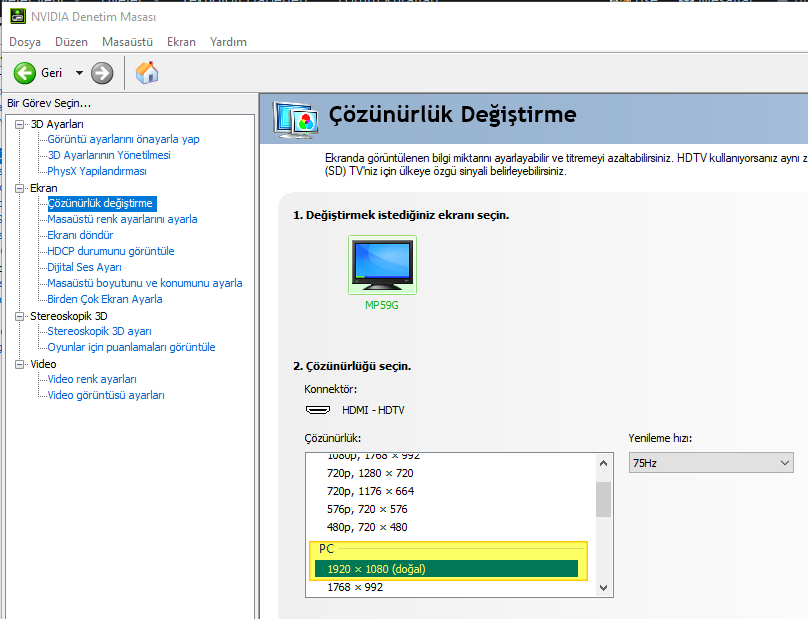The image size is (808, 619).
Task: Click the Geri button label
Action: [52, 73]
